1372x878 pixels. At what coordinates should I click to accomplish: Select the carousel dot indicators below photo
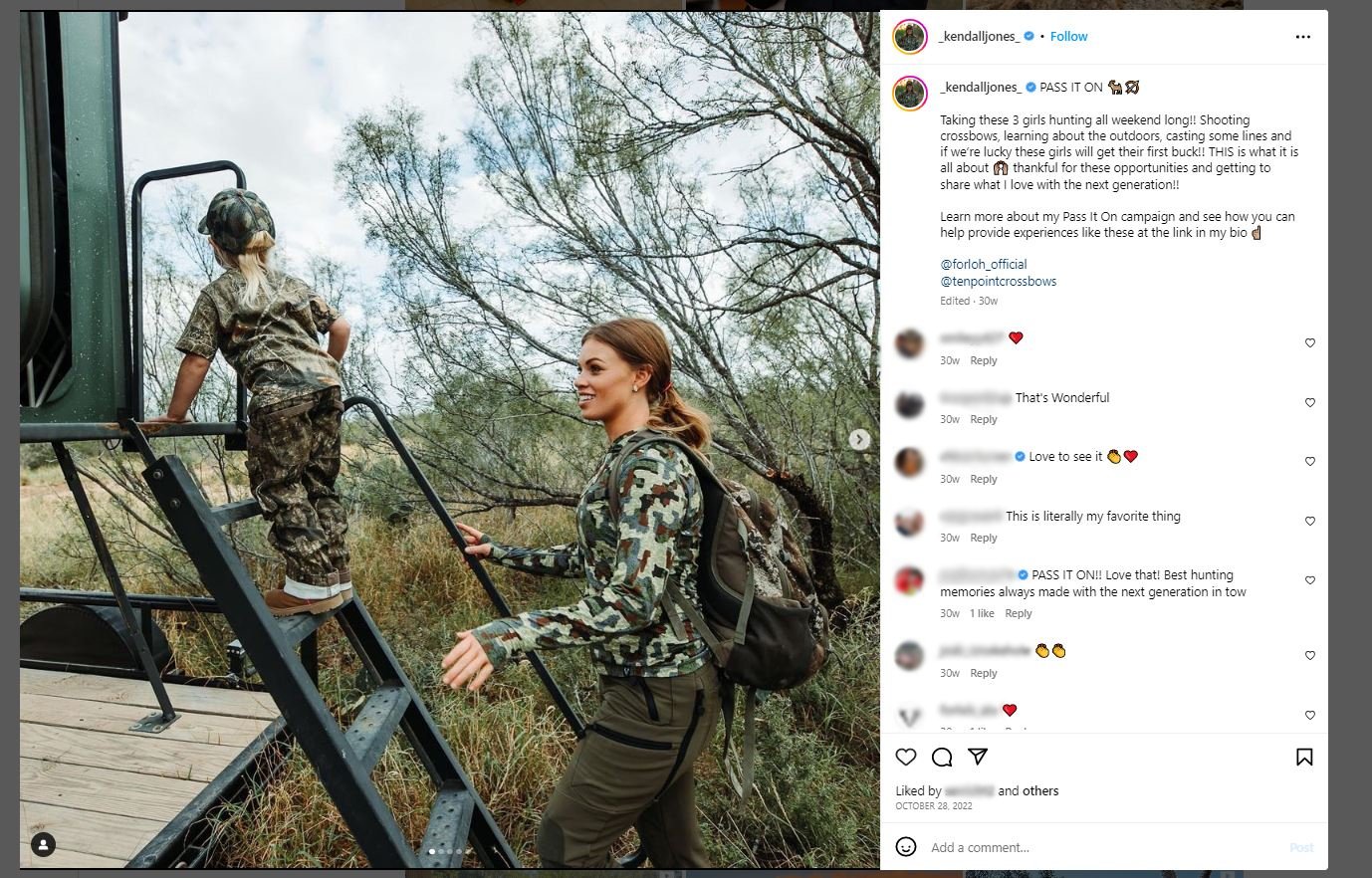pos(445,852)
